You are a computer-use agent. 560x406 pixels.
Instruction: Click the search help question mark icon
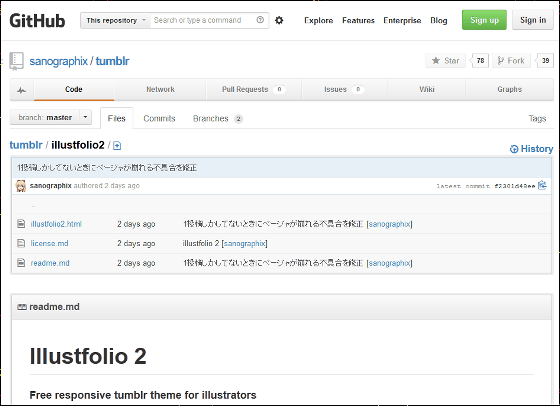(260, 20)
